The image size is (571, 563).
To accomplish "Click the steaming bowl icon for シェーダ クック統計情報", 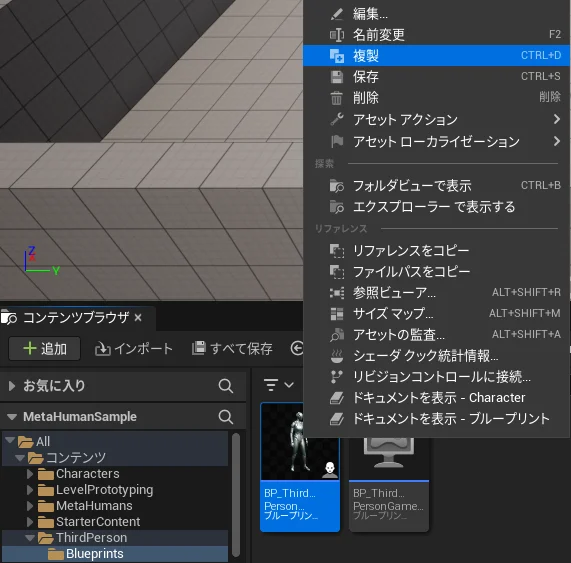I will [336, 356].
